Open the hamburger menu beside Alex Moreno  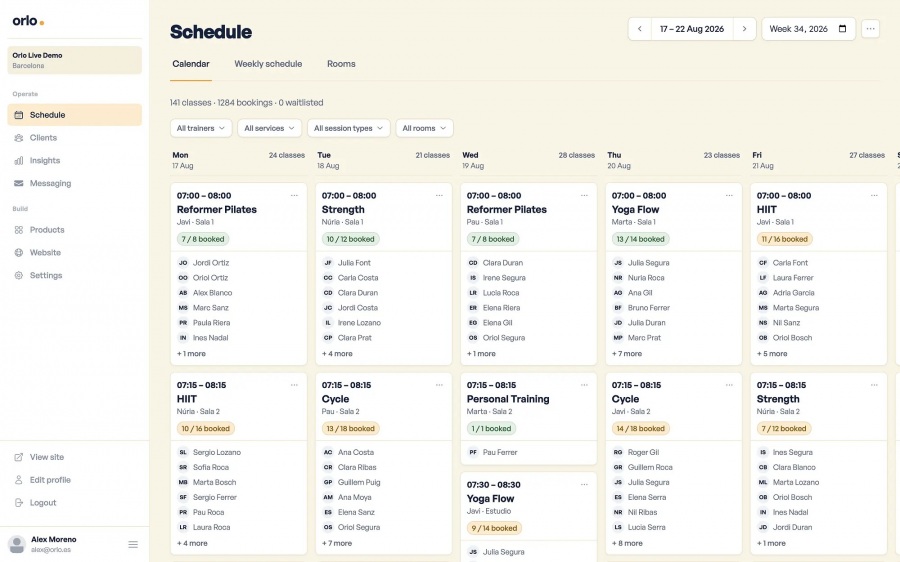tap(133, 544)
